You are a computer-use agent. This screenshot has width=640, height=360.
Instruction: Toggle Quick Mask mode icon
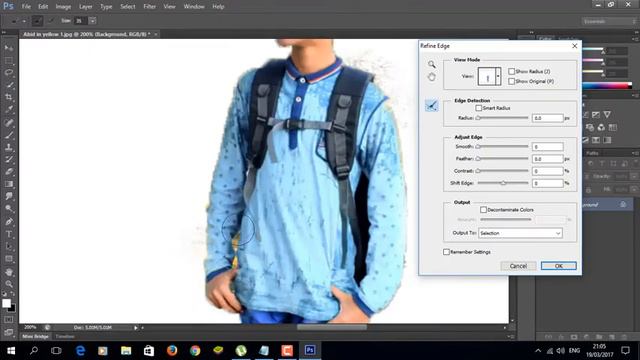pos(9,320)
